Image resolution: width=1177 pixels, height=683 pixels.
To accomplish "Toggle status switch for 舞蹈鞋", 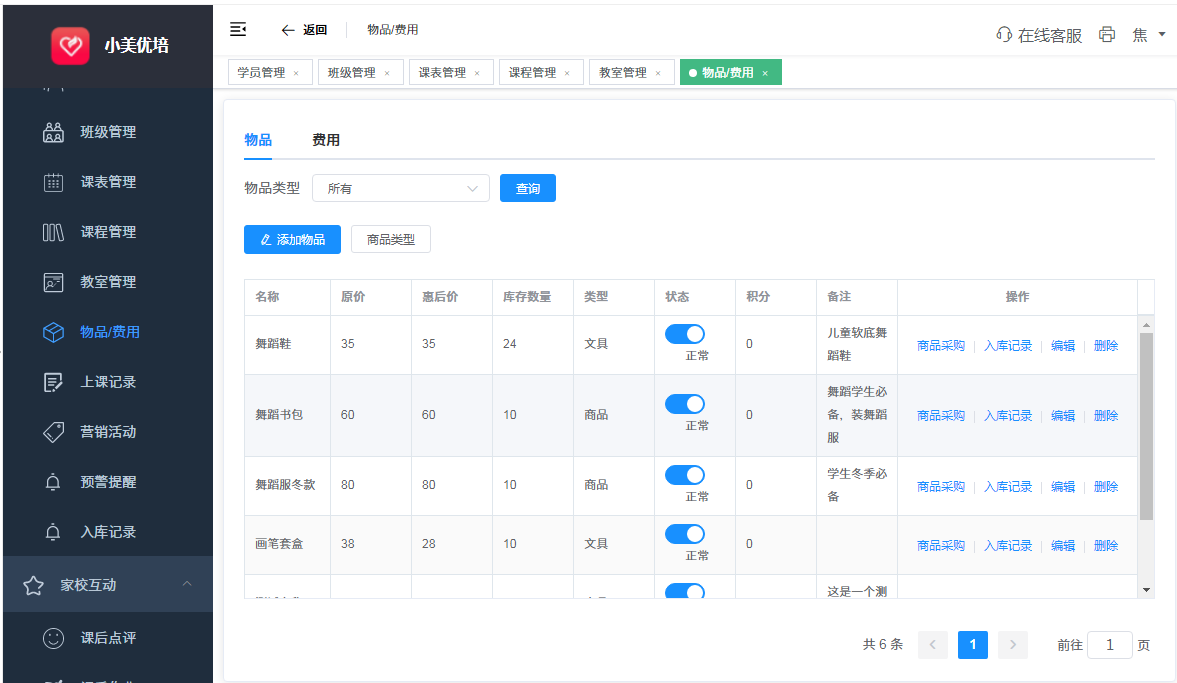I will pos(685,334).
